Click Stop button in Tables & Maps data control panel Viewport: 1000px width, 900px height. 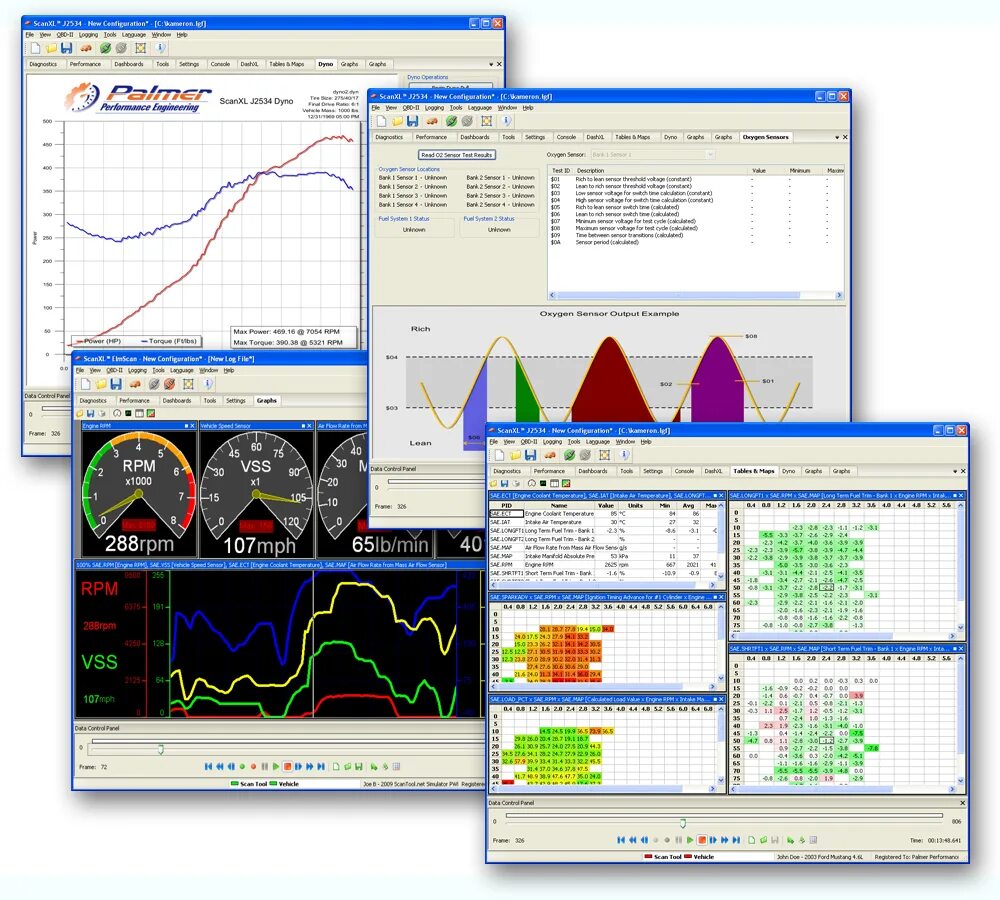coord(702,840)
